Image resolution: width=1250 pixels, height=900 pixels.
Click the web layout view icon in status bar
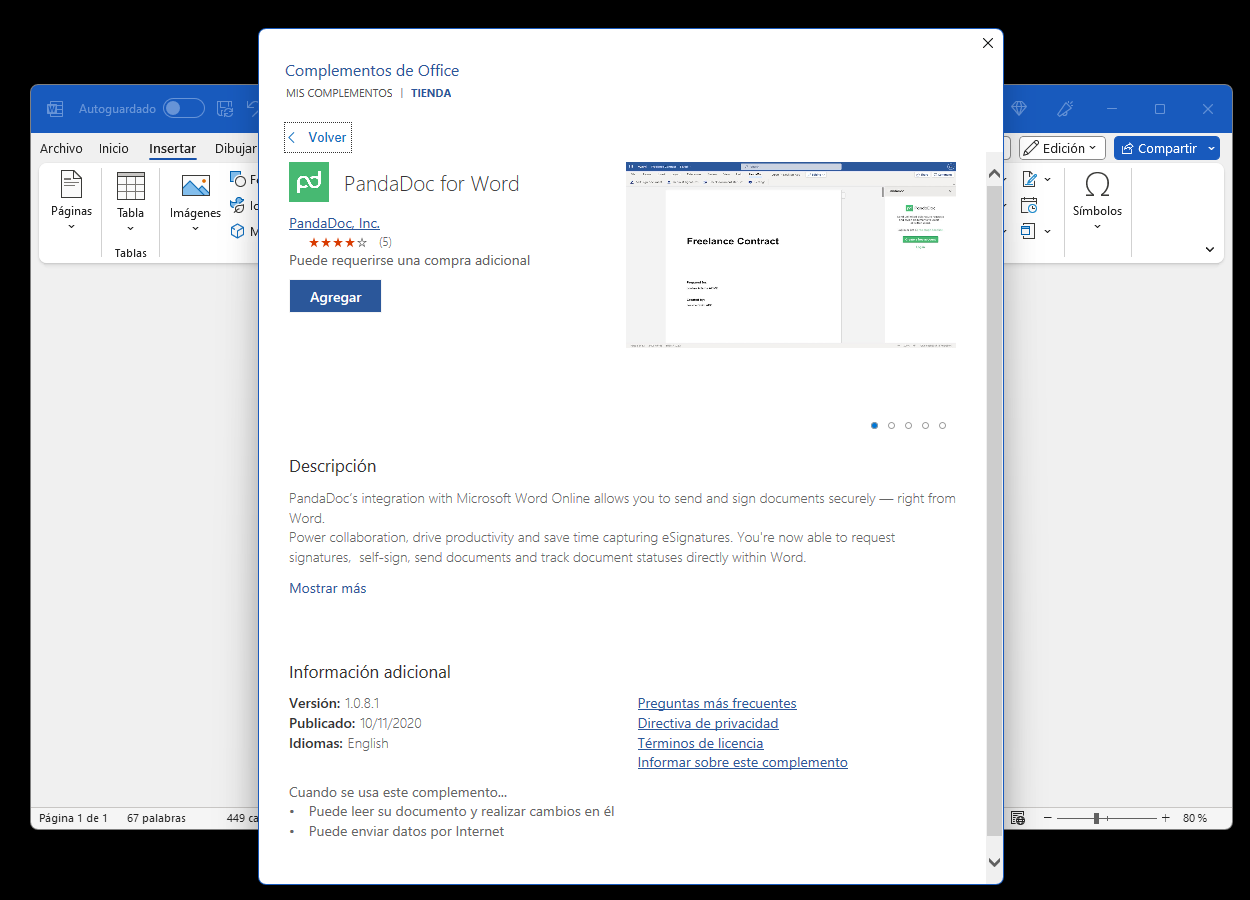[x=1018, y=818]
